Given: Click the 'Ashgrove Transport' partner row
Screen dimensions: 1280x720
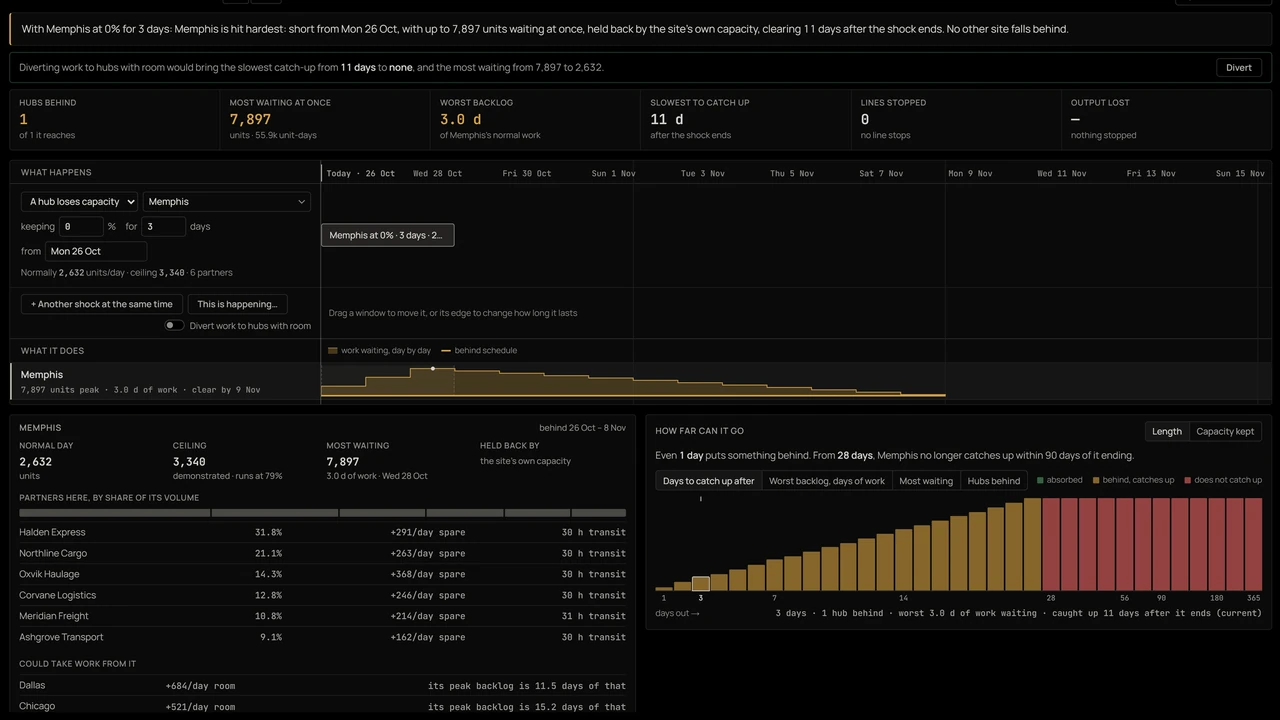Looking at the screenshot, I should point(322,637).
